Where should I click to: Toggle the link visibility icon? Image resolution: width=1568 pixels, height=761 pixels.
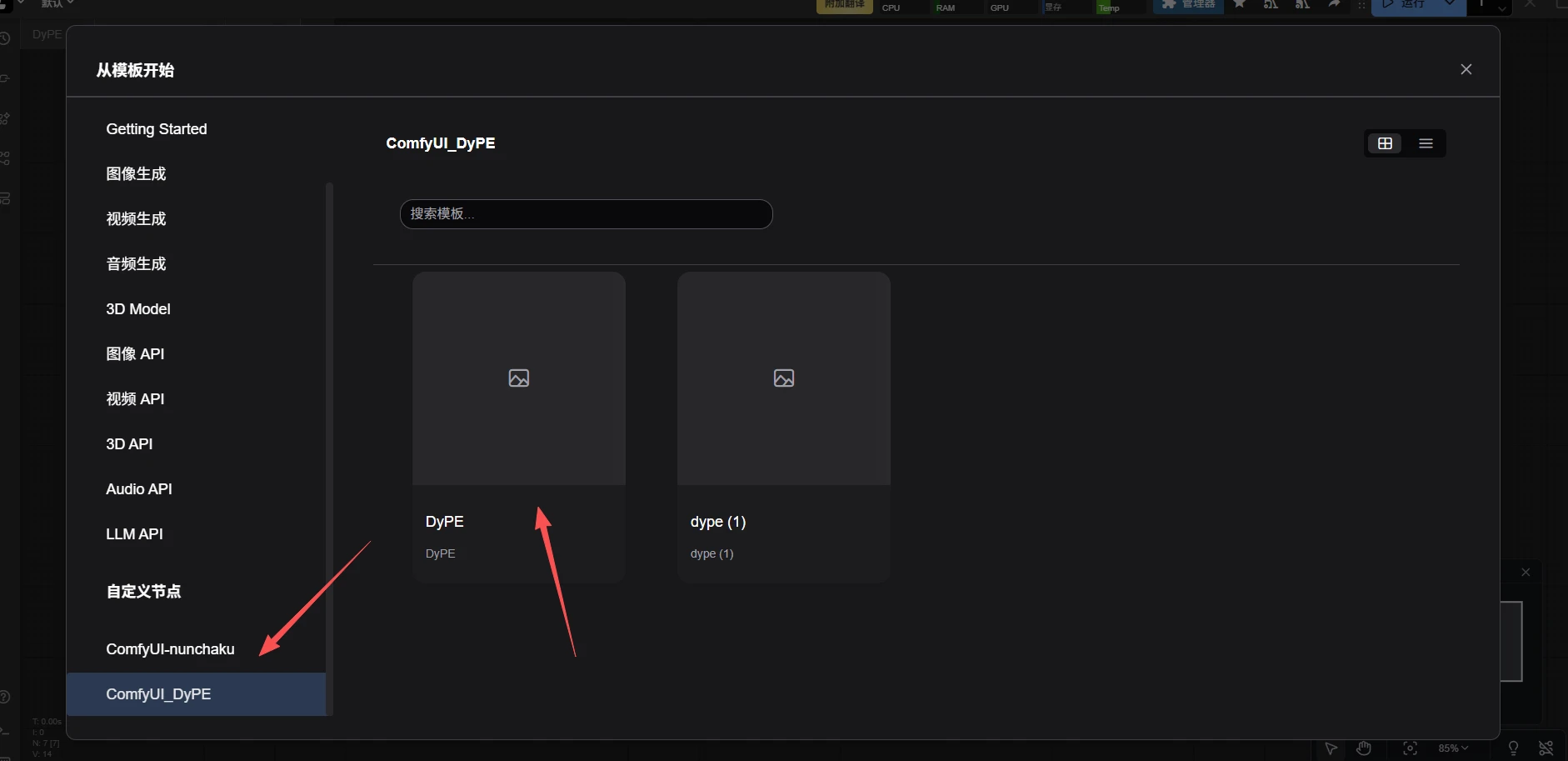[1546, 748]
